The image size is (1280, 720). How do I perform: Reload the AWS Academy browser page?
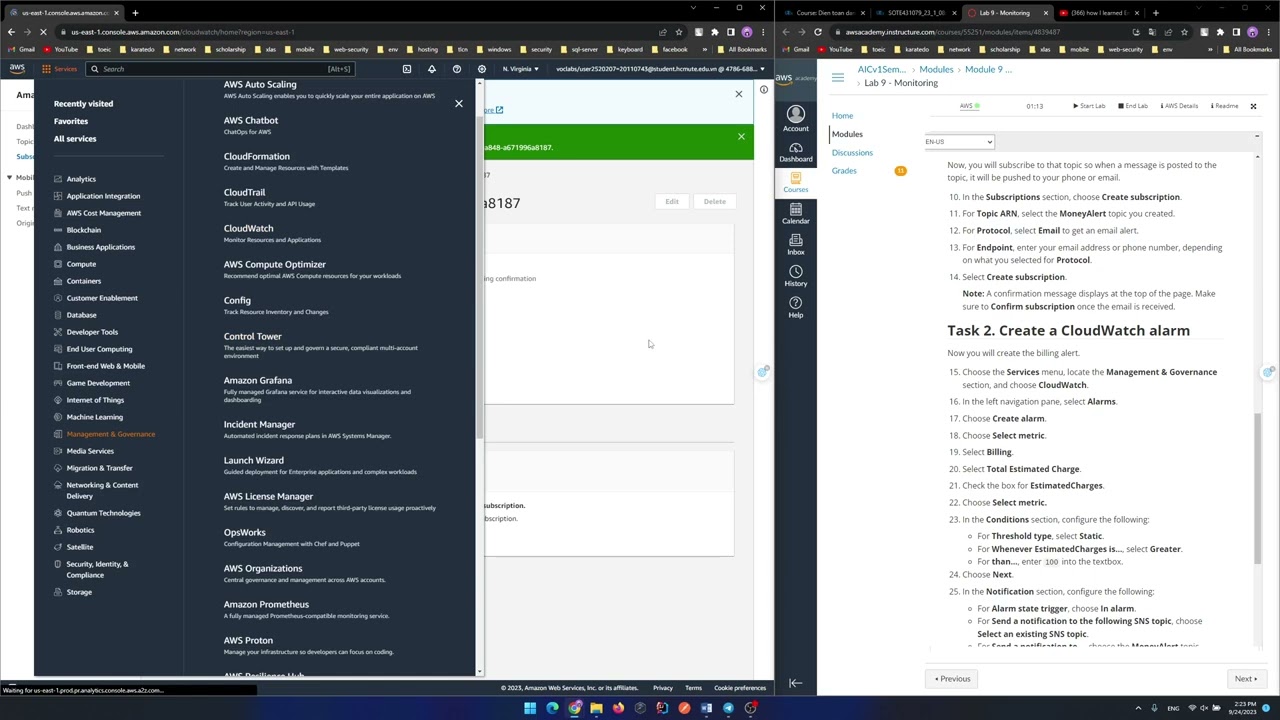pyautogui.click(x=818, y=32)
